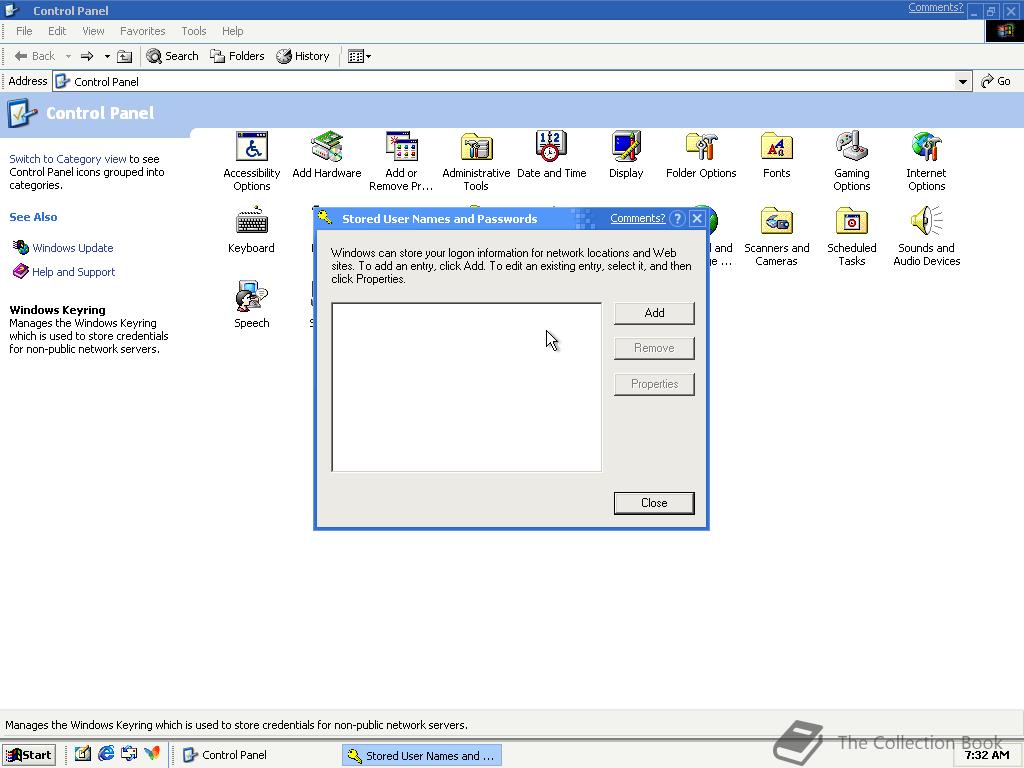Click the Remove button in the dialog
Viewport: 1024px width, 768px height.
[654, 348]
